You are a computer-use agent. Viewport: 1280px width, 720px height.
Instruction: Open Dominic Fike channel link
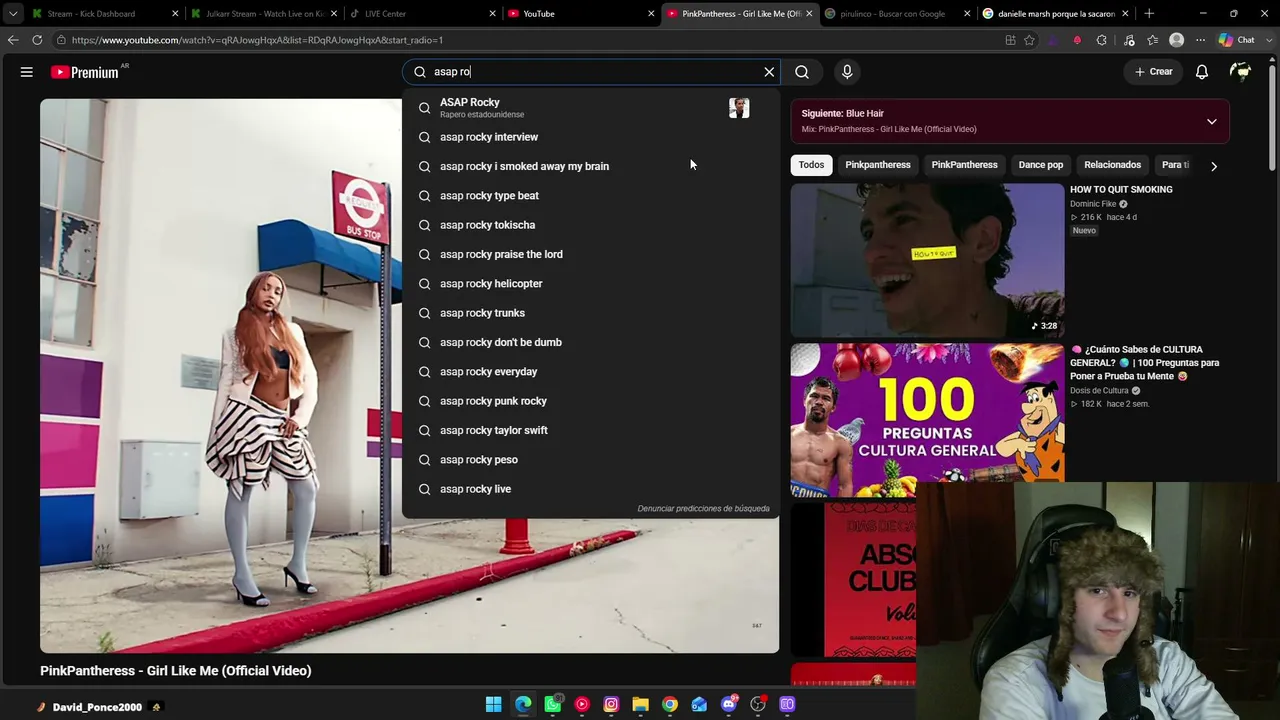coord(1093,204)
